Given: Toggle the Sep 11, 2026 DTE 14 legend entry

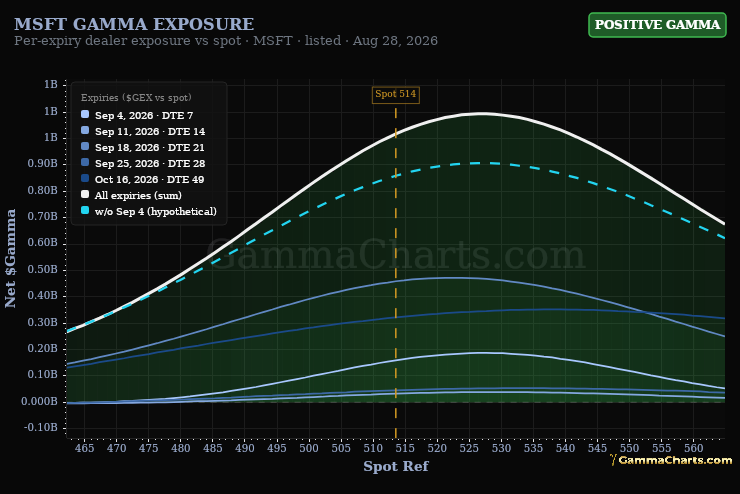Looking at the screenshot, I should click(x=143, y=131).
